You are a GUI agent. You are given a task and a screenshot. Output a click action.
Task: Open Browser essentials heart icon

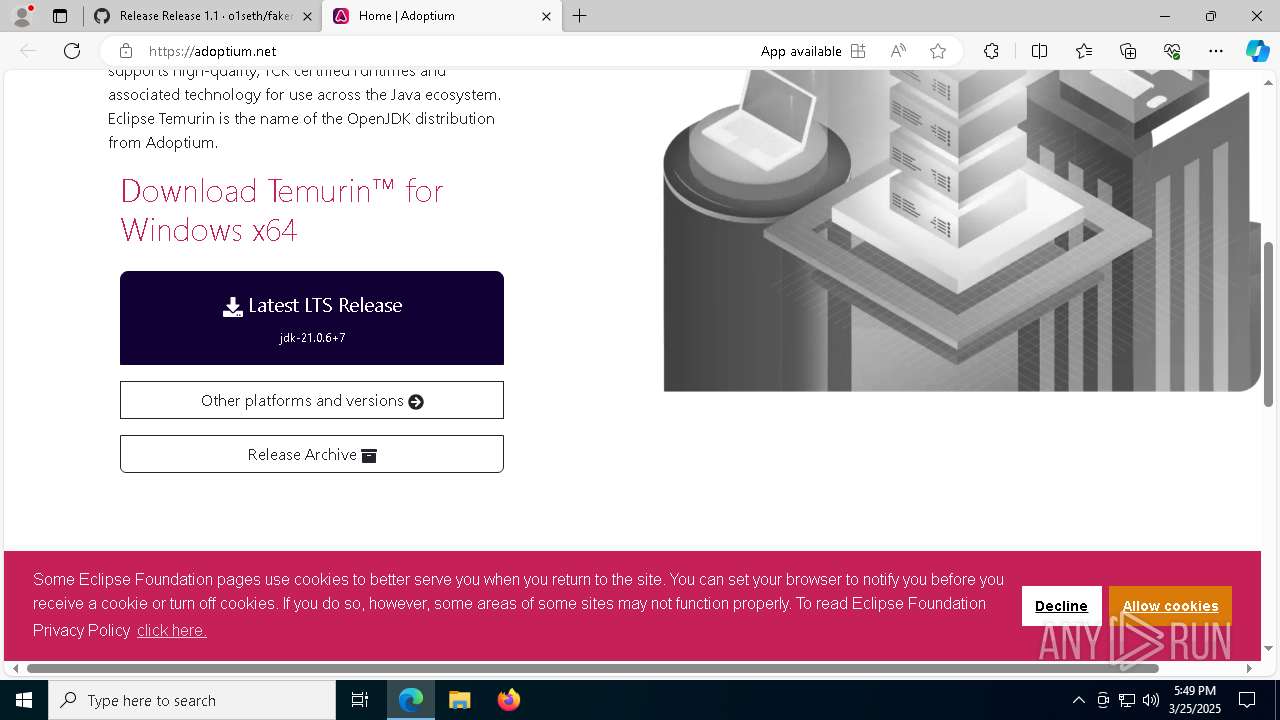point(1172,51)
